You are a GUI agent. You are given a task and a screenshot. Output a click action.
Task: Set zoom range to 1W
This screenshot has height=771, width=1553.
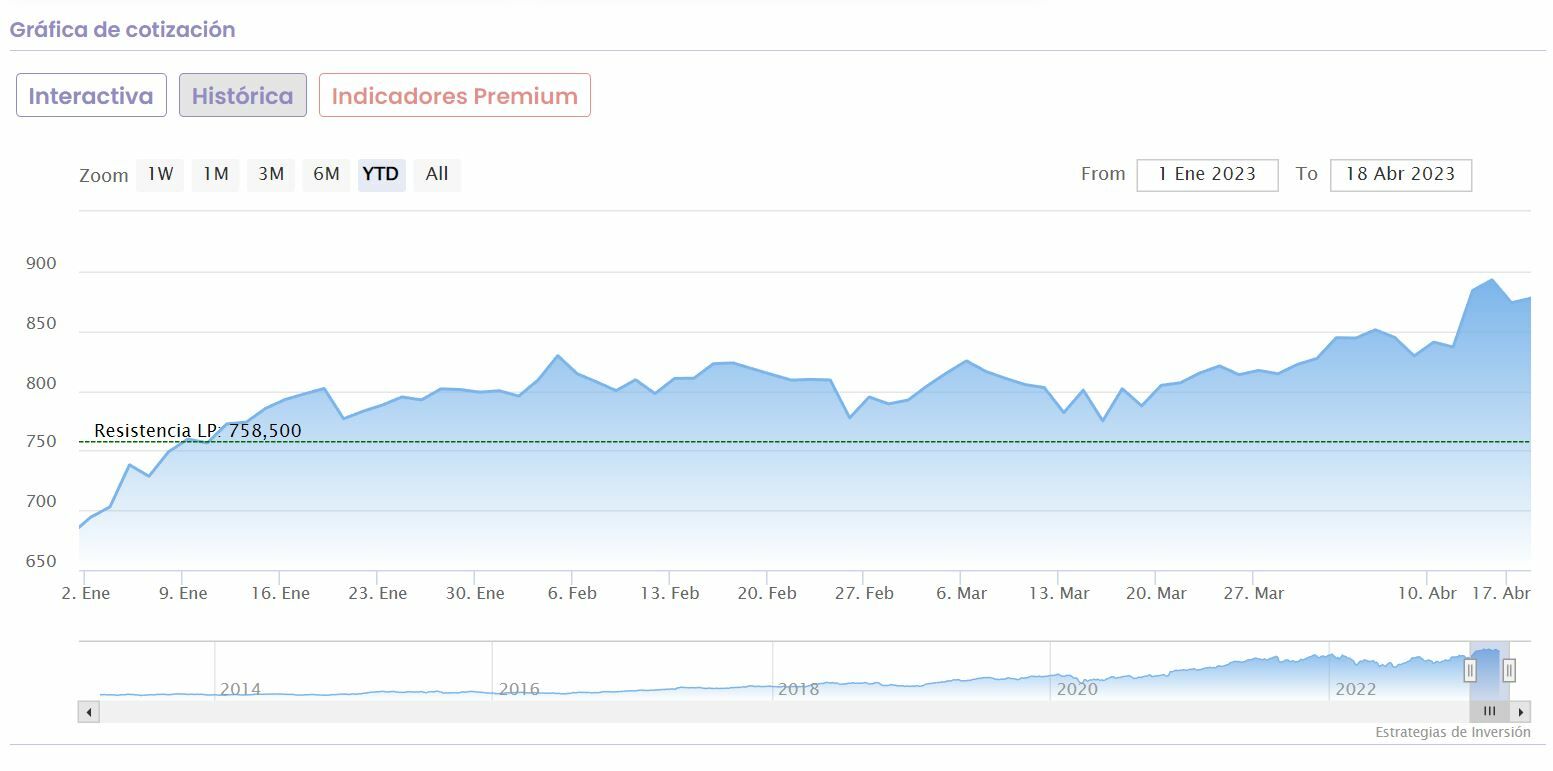pyautogui.click(x=160, y=174)
